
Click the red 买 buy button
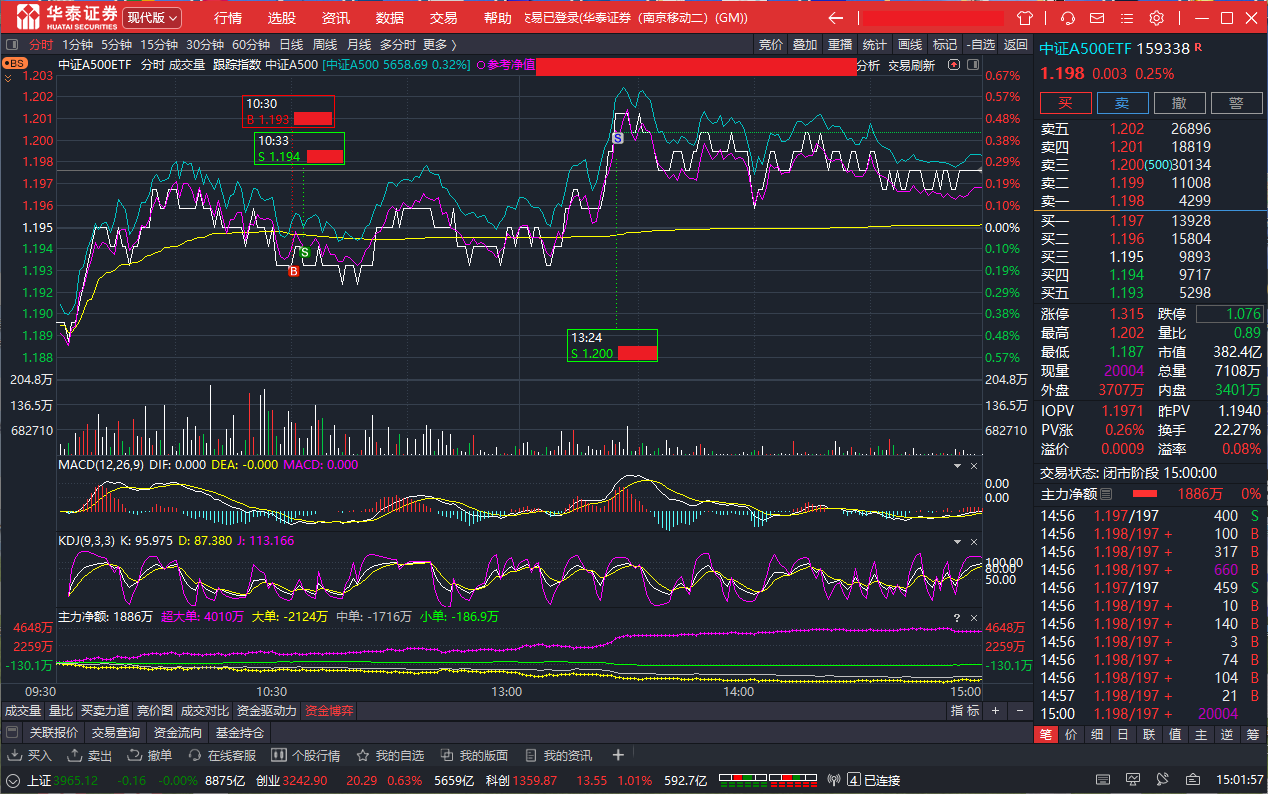click(x=1066, y=103)
